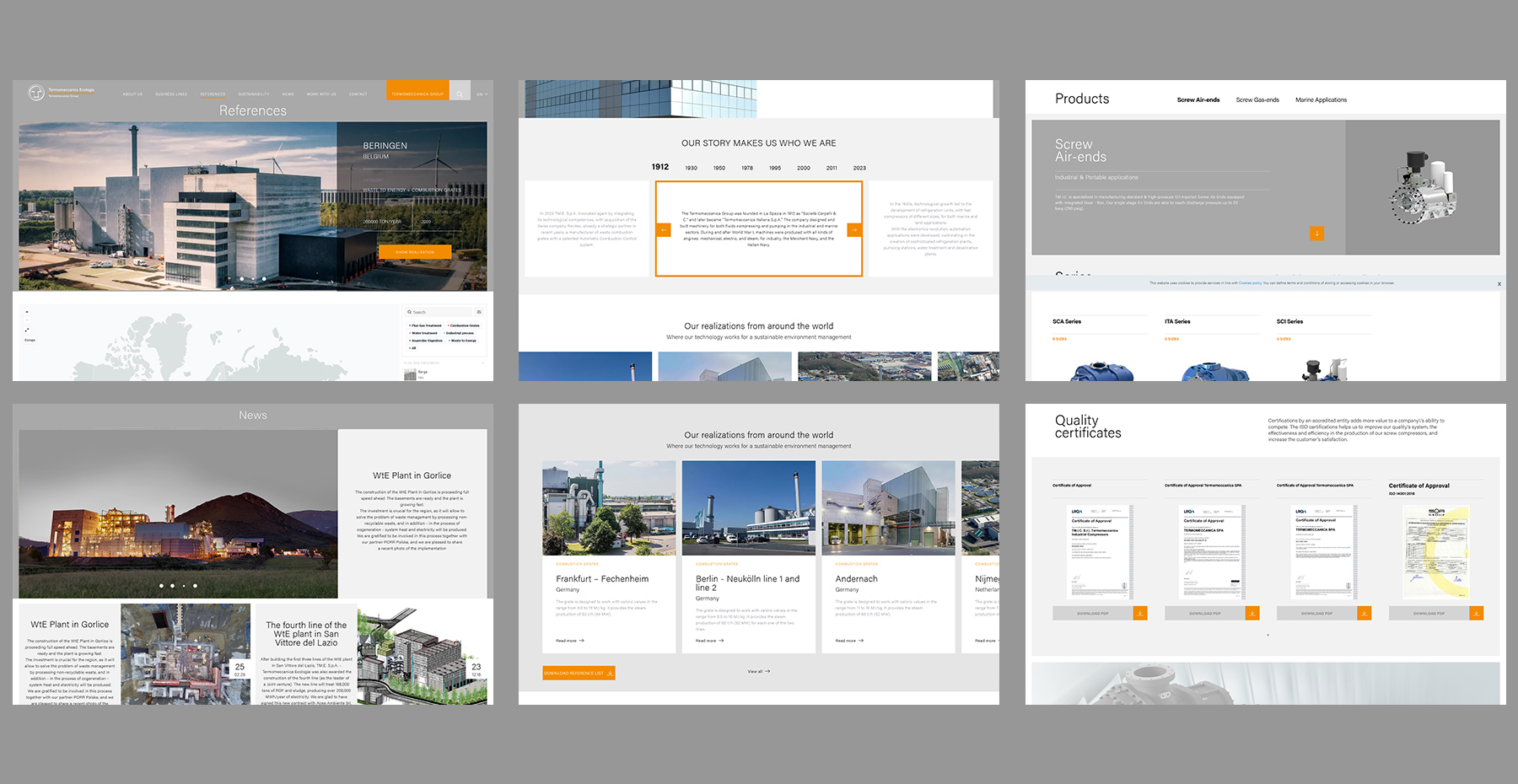Click download icon under first certificate

click(1140, 614)
